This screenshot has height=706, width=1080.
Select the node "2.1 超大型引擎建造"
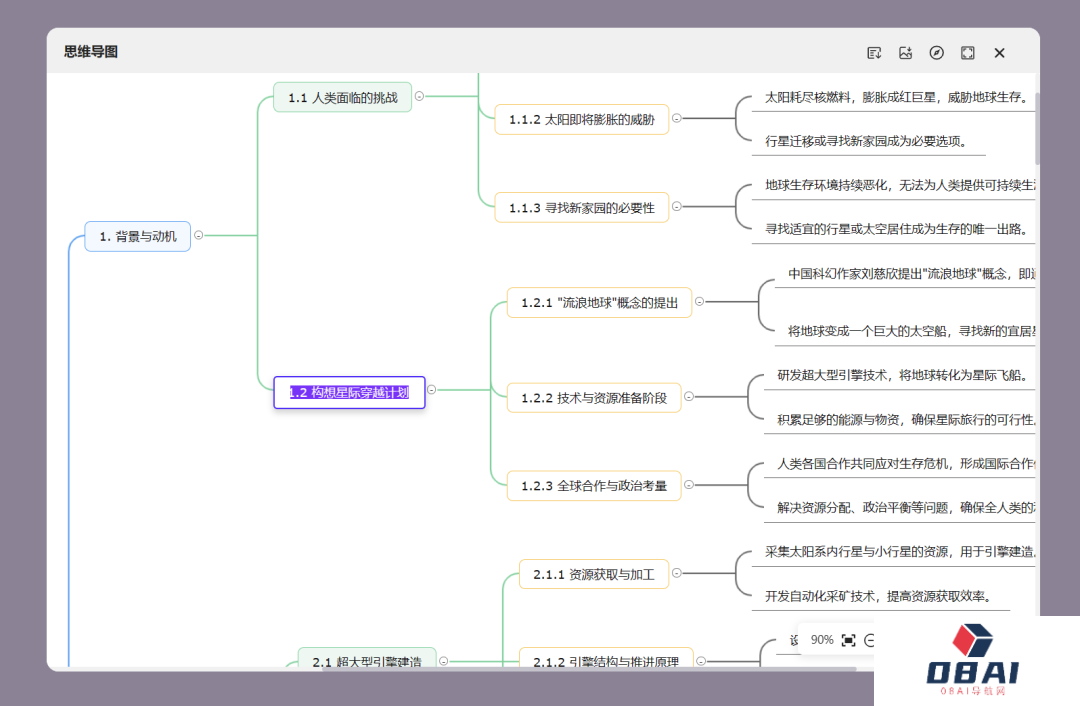366,661
